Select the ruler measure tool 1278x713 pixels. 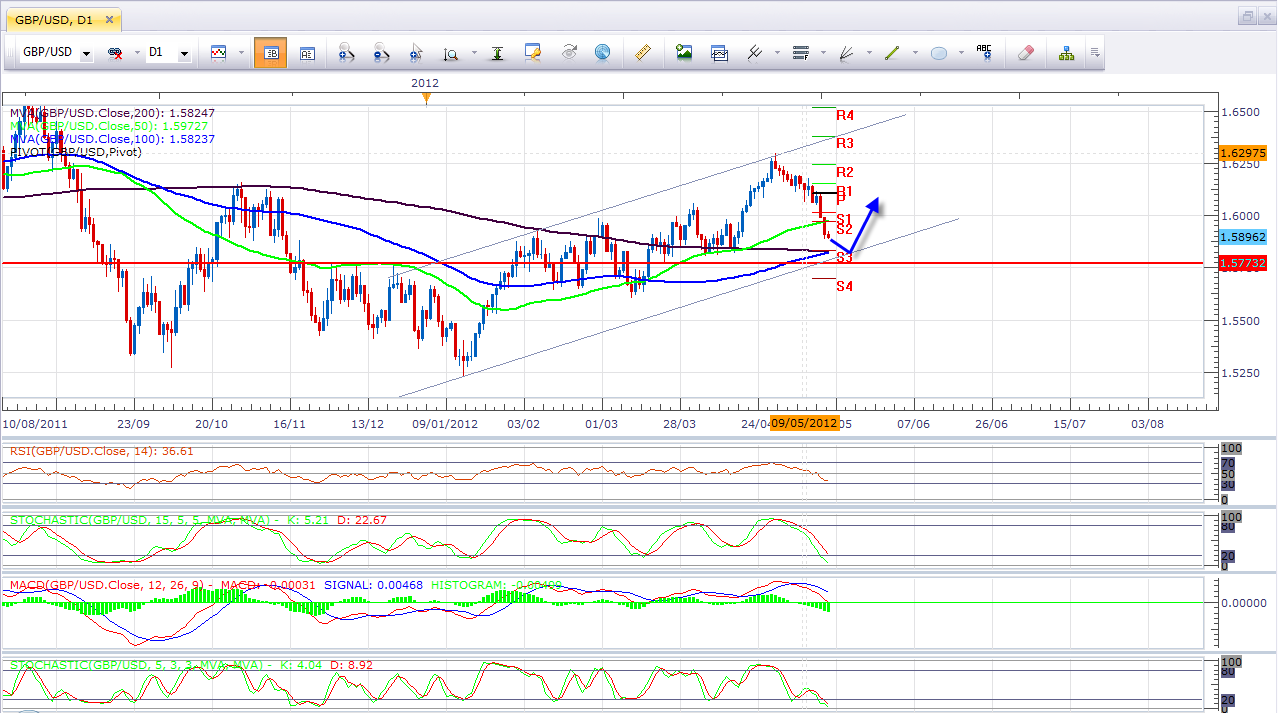point(642,53)
